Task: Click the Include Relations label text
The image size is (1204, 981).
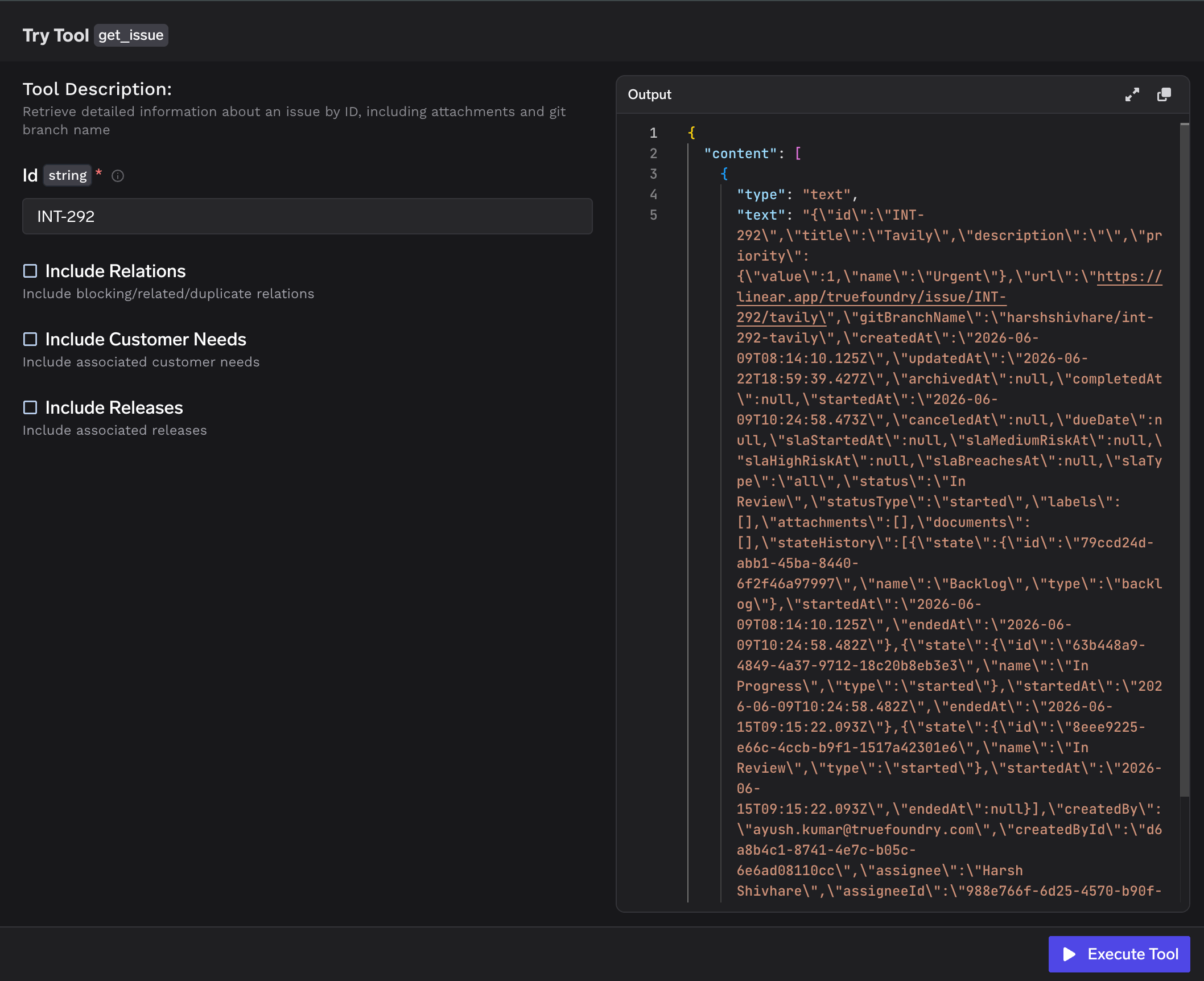Action: click(x=116, y=271)
